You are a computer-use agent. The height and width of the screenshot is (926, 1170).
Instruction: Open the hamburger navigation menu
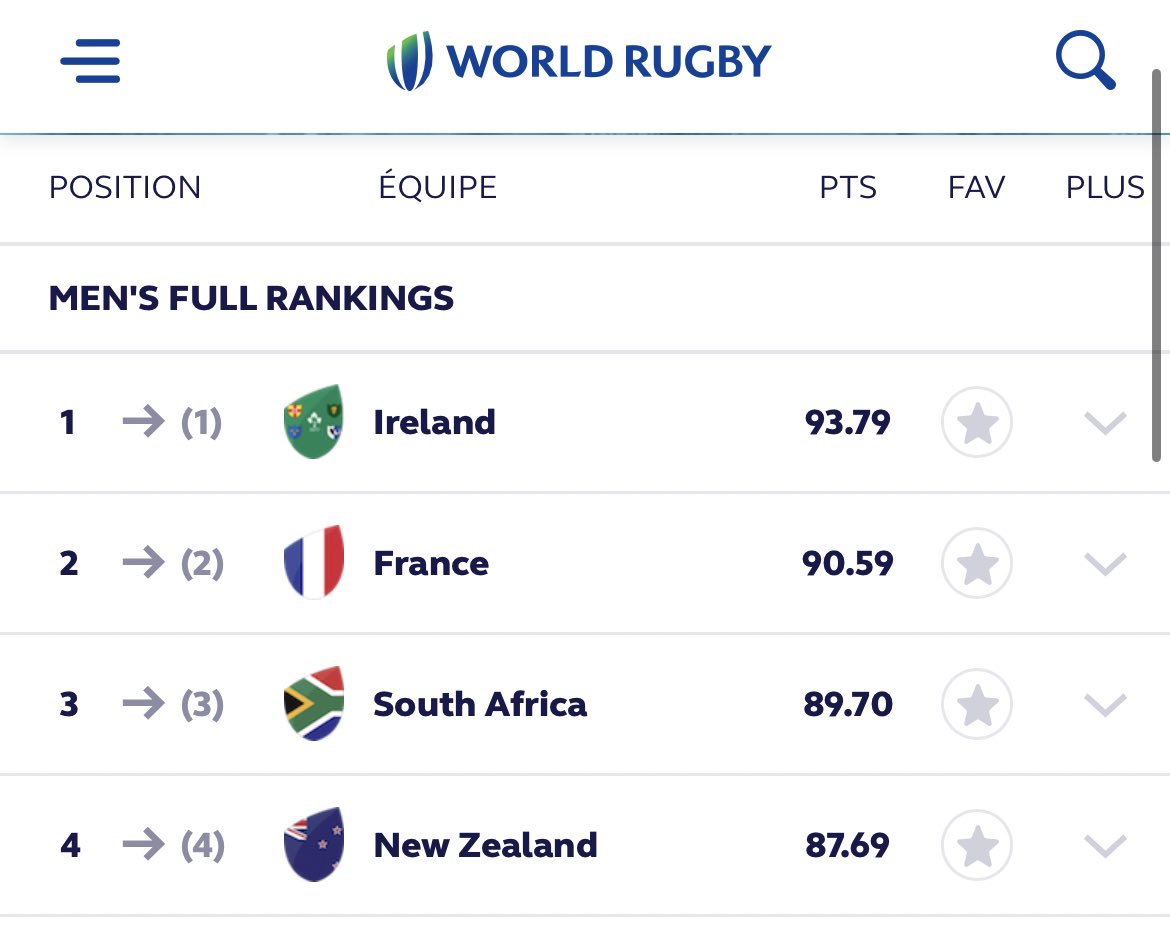[x=90, y=60]
